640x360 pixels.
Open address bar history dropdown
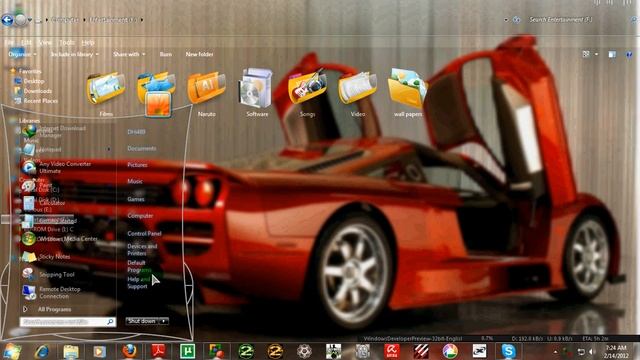(506, 20)
